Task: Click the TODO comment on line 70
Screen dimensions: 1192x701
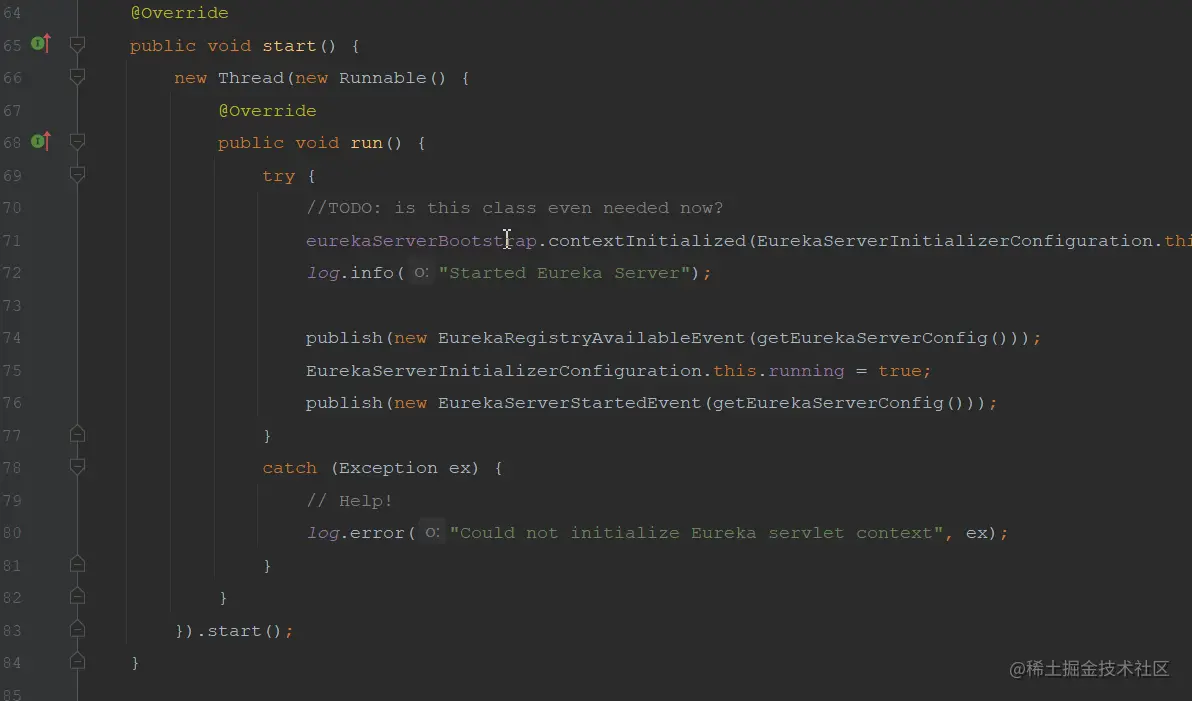Action: (x=515, y=208)
